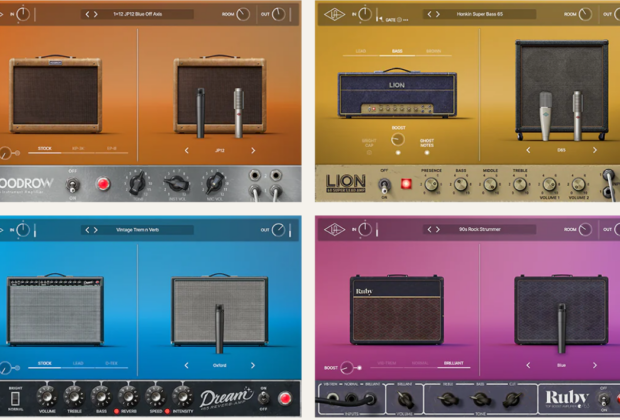This screenshot has width=620, height=420.
Task: Click the Dream INTENSITY knob
Action: tap(182, 396)
